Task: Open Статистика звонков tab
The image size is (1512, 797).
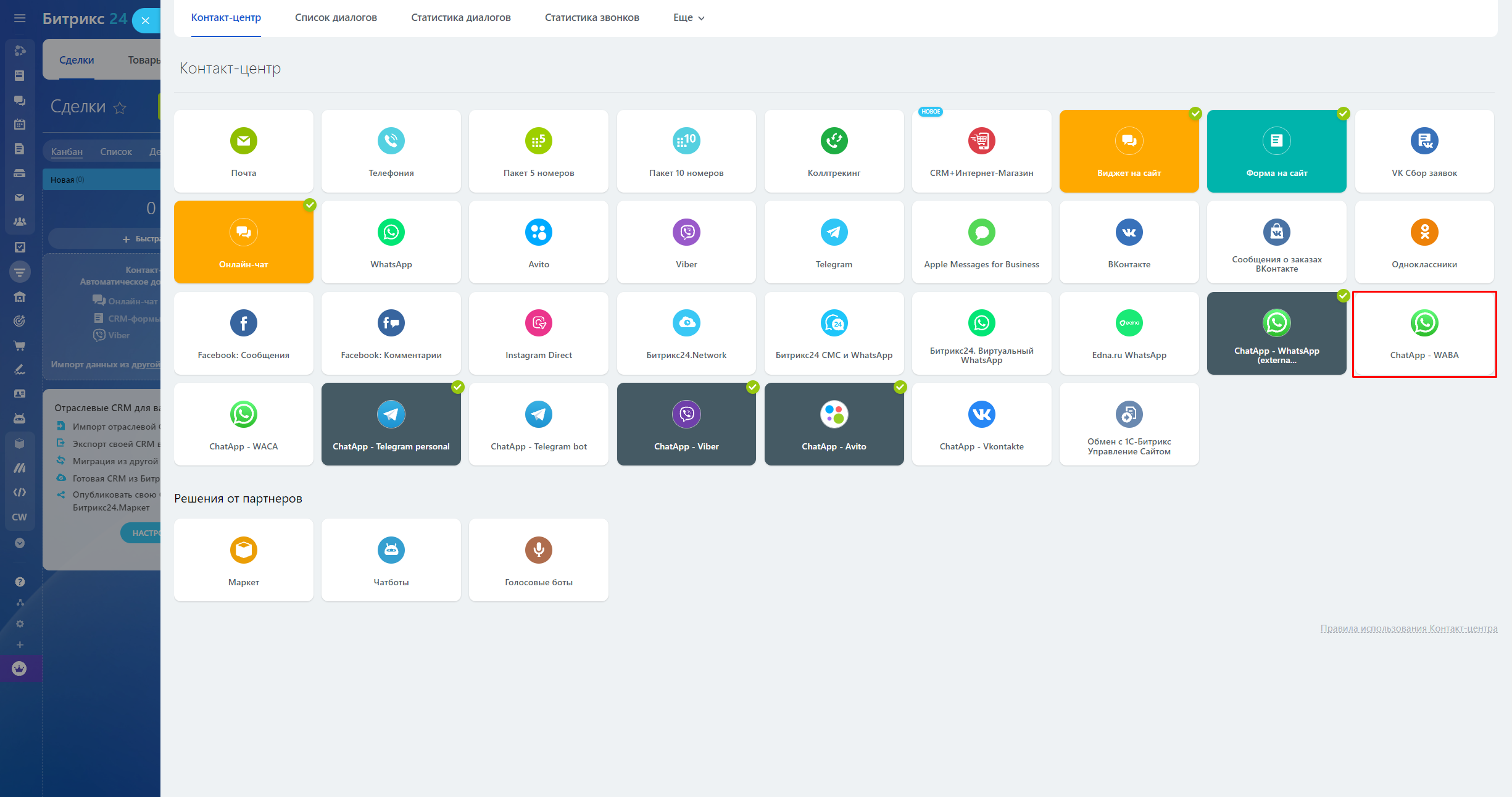Action: (591, 18)
